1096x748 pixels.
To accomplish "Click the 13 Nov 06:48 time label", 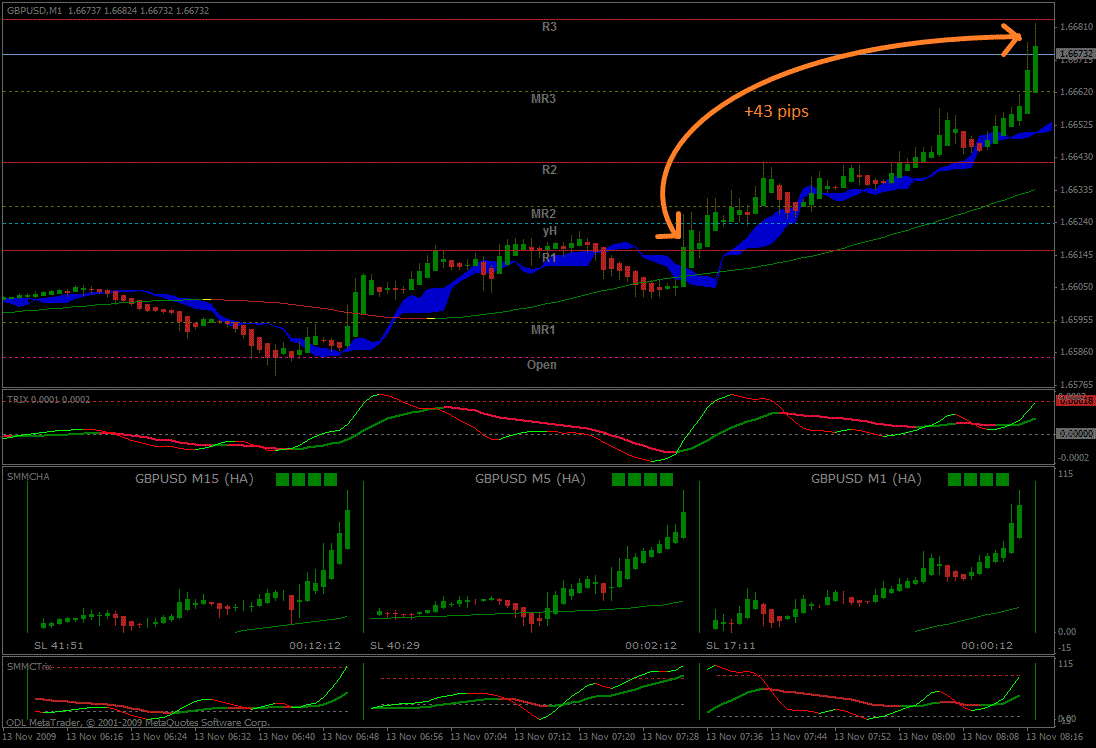I will tap(350, 736).
